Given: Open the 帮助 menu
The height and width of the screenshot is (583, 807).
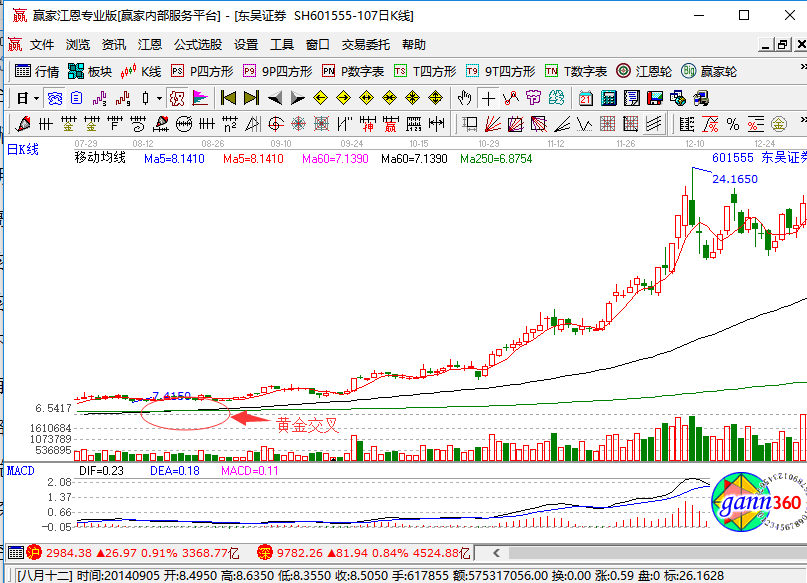Looking at the screenshot, I should pyautogui.click(x=414, y=45).
